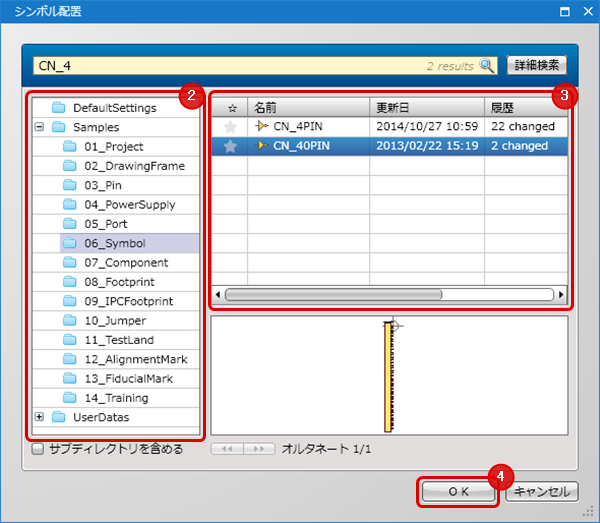Go to previous alternate symbol
This screenshot has width=600, height=523.
(x=227, y=449)
